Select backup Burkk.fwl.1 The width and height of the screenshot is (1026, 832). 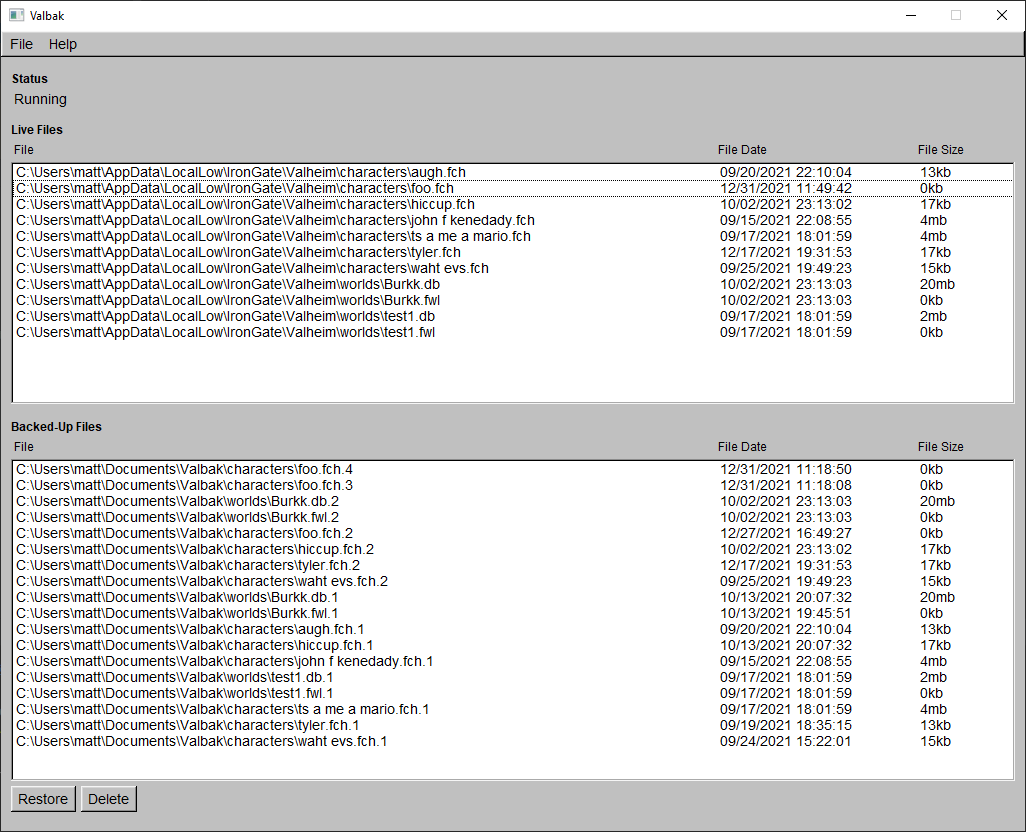click(x=513, y=614)
